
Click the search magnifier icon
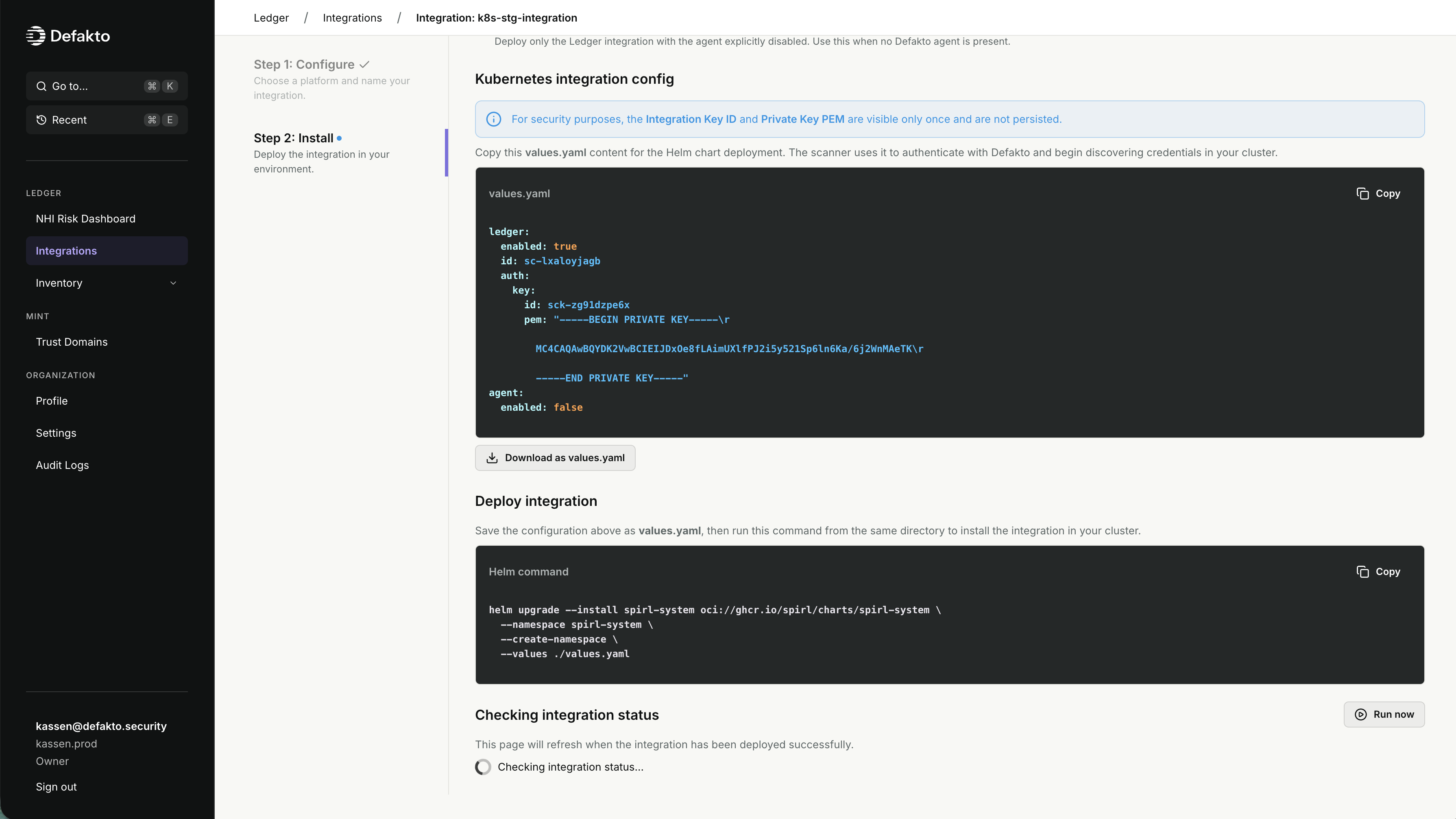[41, 86]
